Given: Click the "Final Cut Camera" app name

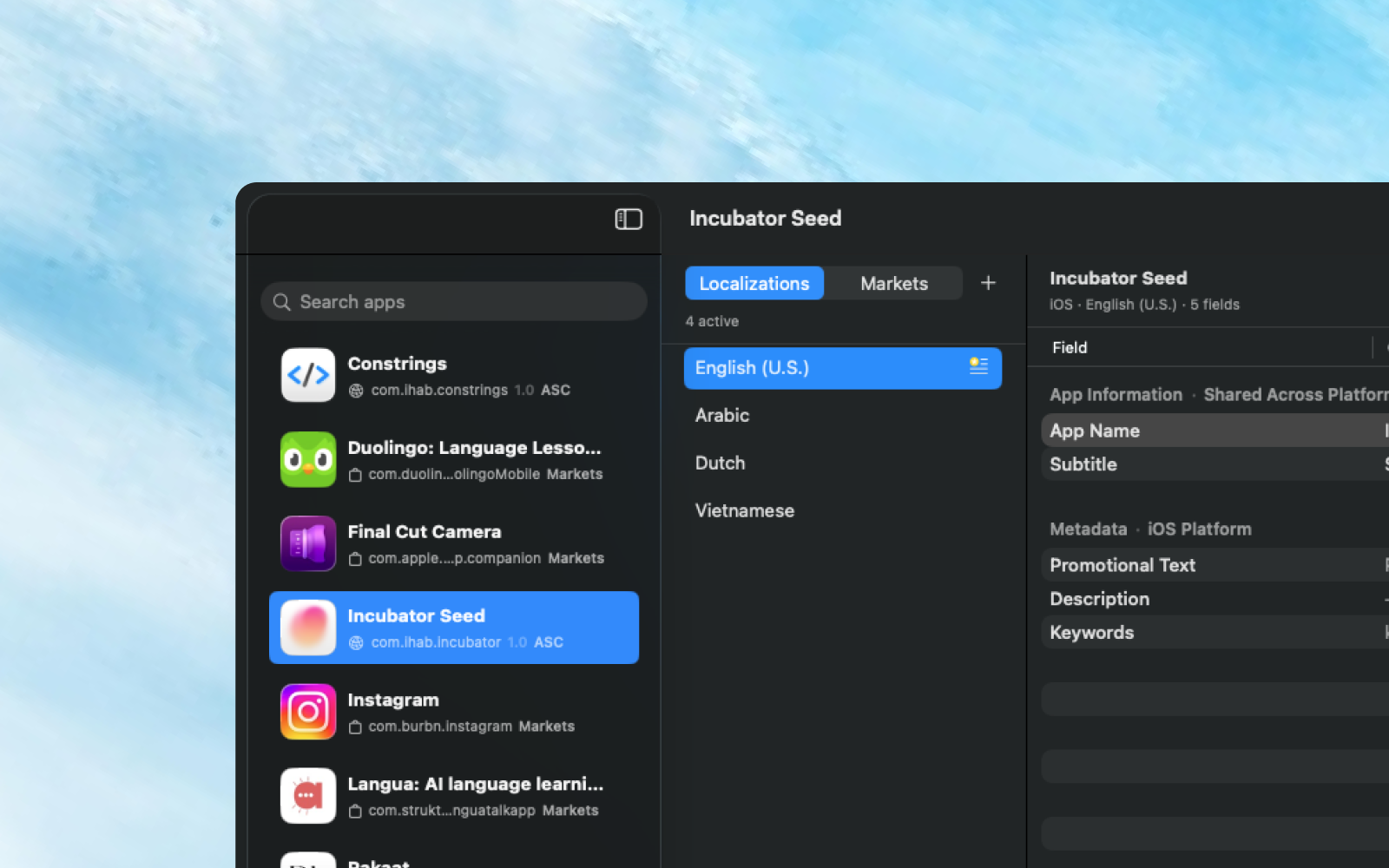Looking at the screenshot, I should (425, 532).
